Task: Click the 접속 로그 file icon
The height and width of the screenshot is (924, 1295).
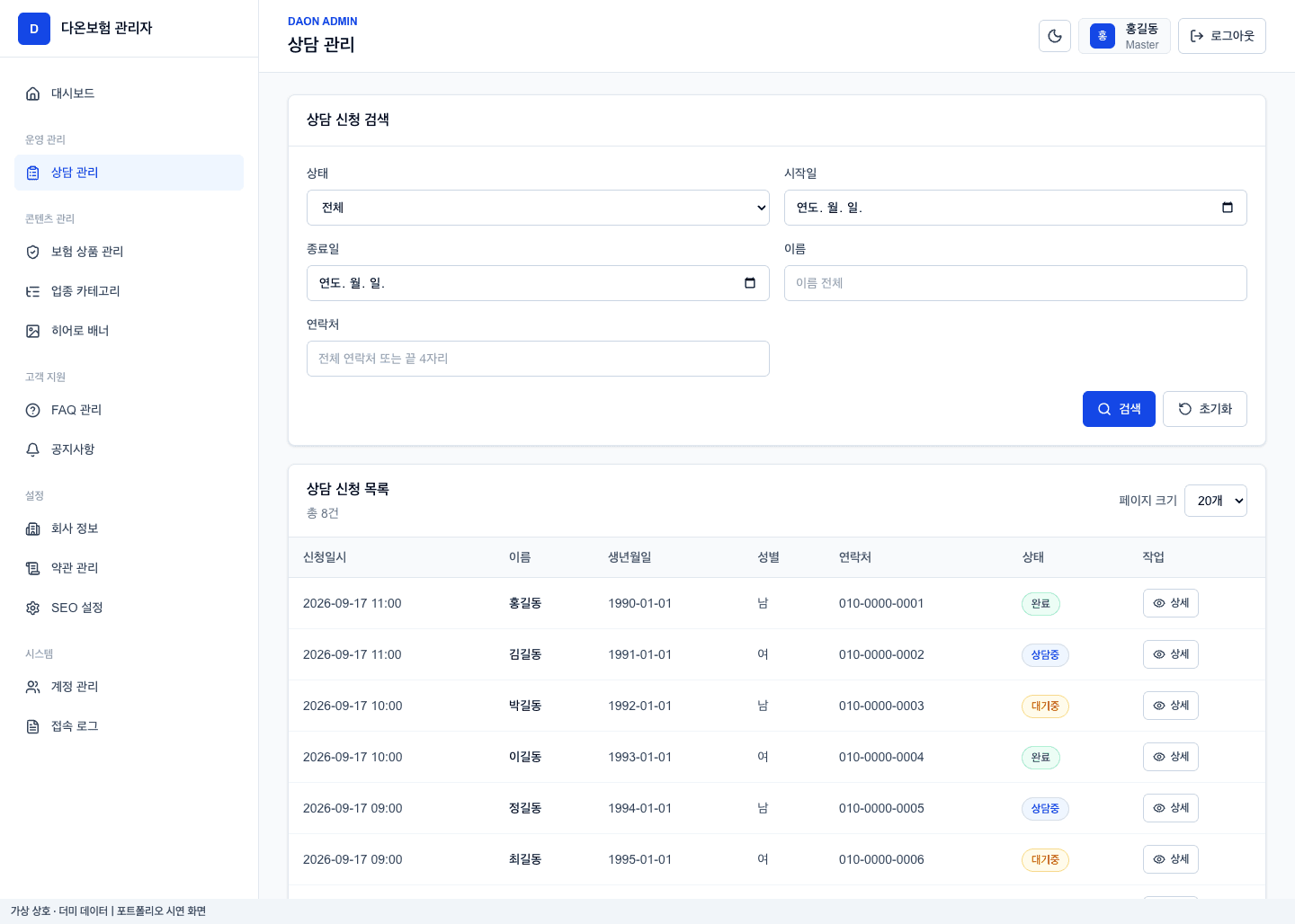Action: tap(33, 726)
